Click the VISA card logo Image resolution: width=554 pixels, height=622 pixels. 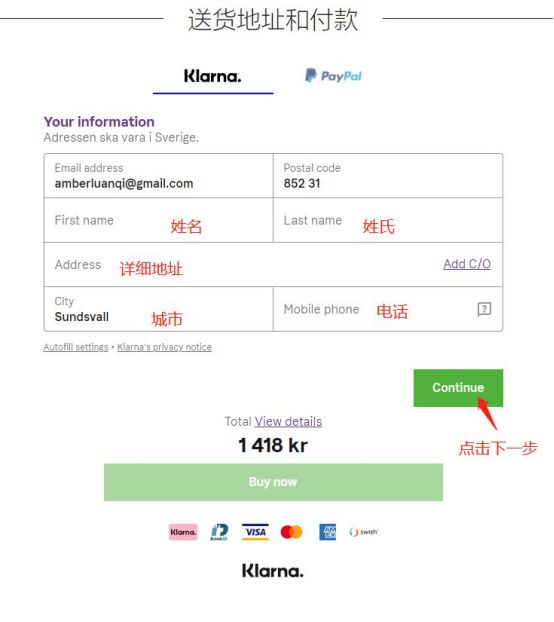click(255, 532)
